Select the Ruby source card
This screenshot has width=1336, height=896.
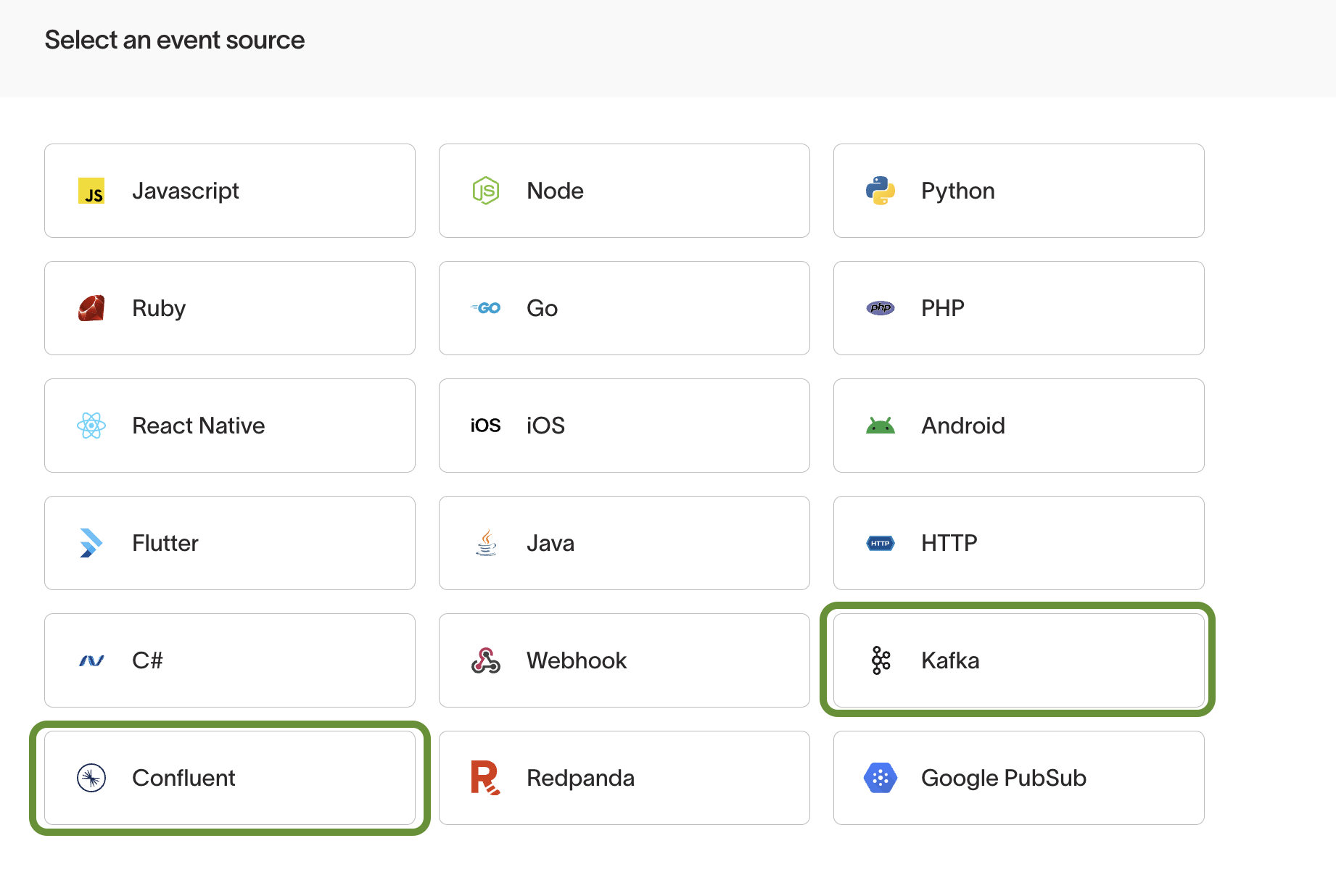point(230,308)
